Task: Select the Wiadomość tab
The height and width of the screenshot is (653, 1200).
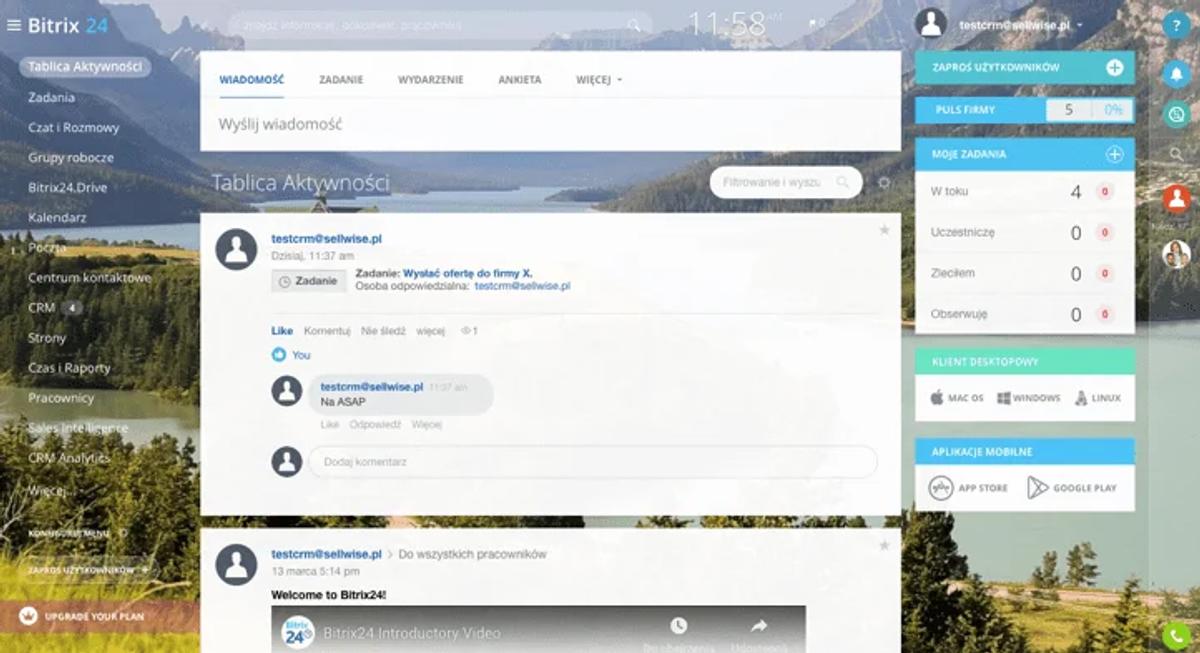Action: tap(251, 80)
